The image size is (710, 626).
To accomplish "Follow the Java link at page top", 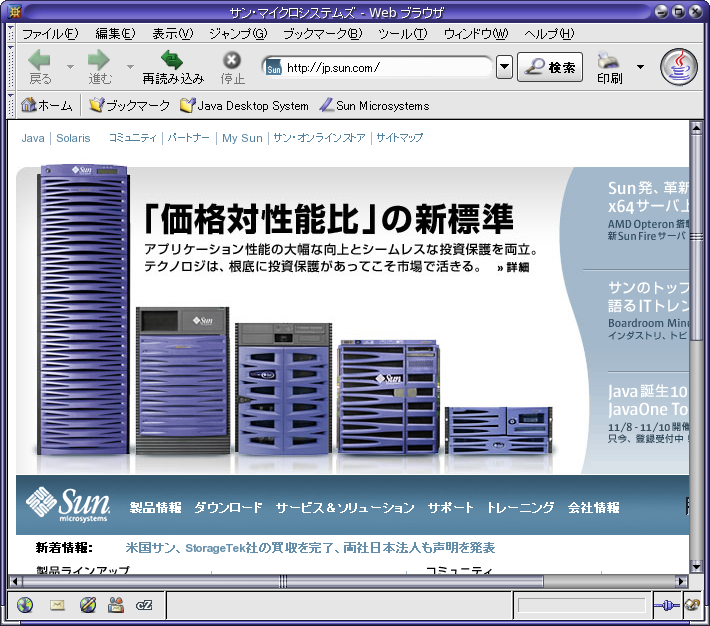I will pos(33,138).
